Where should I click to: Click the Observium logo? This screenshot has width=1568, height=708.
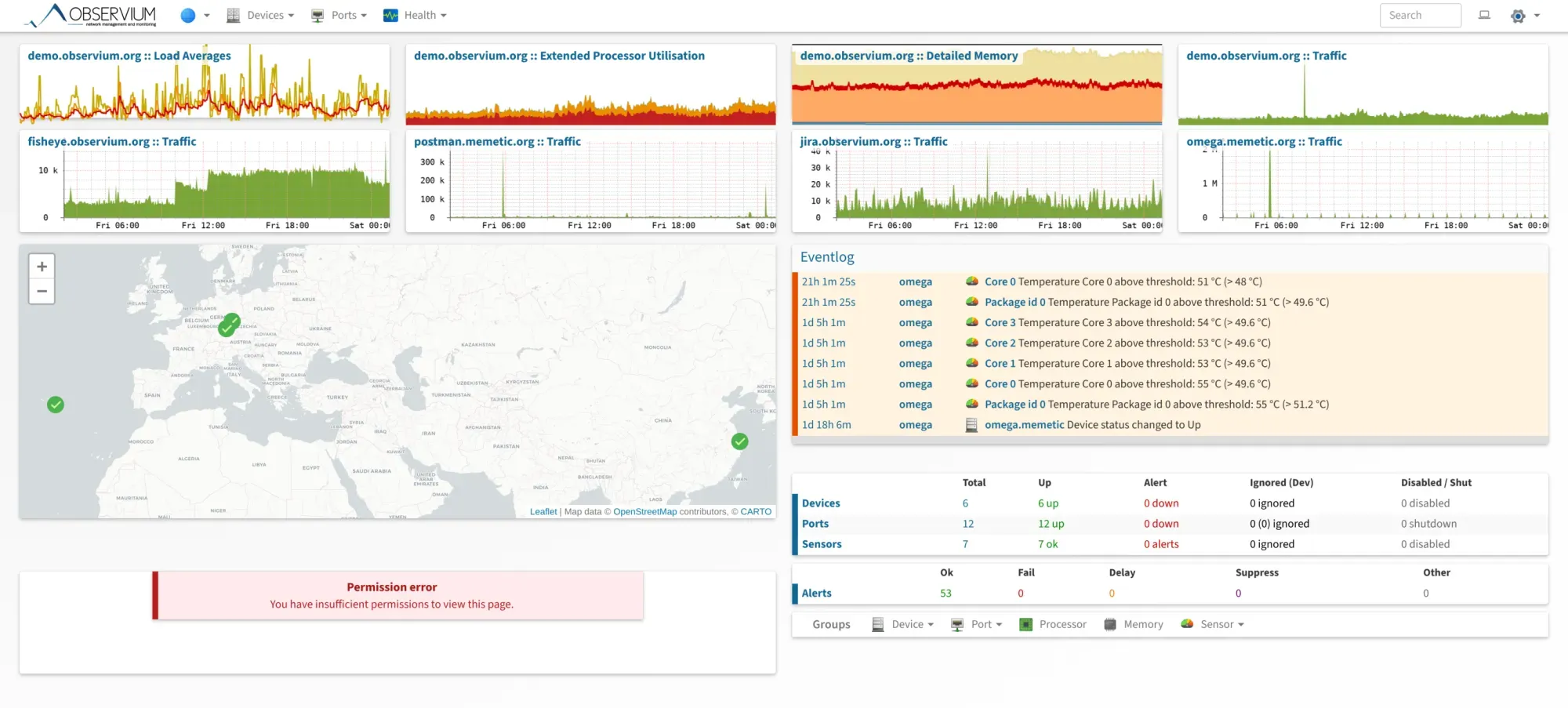[90, 15]
